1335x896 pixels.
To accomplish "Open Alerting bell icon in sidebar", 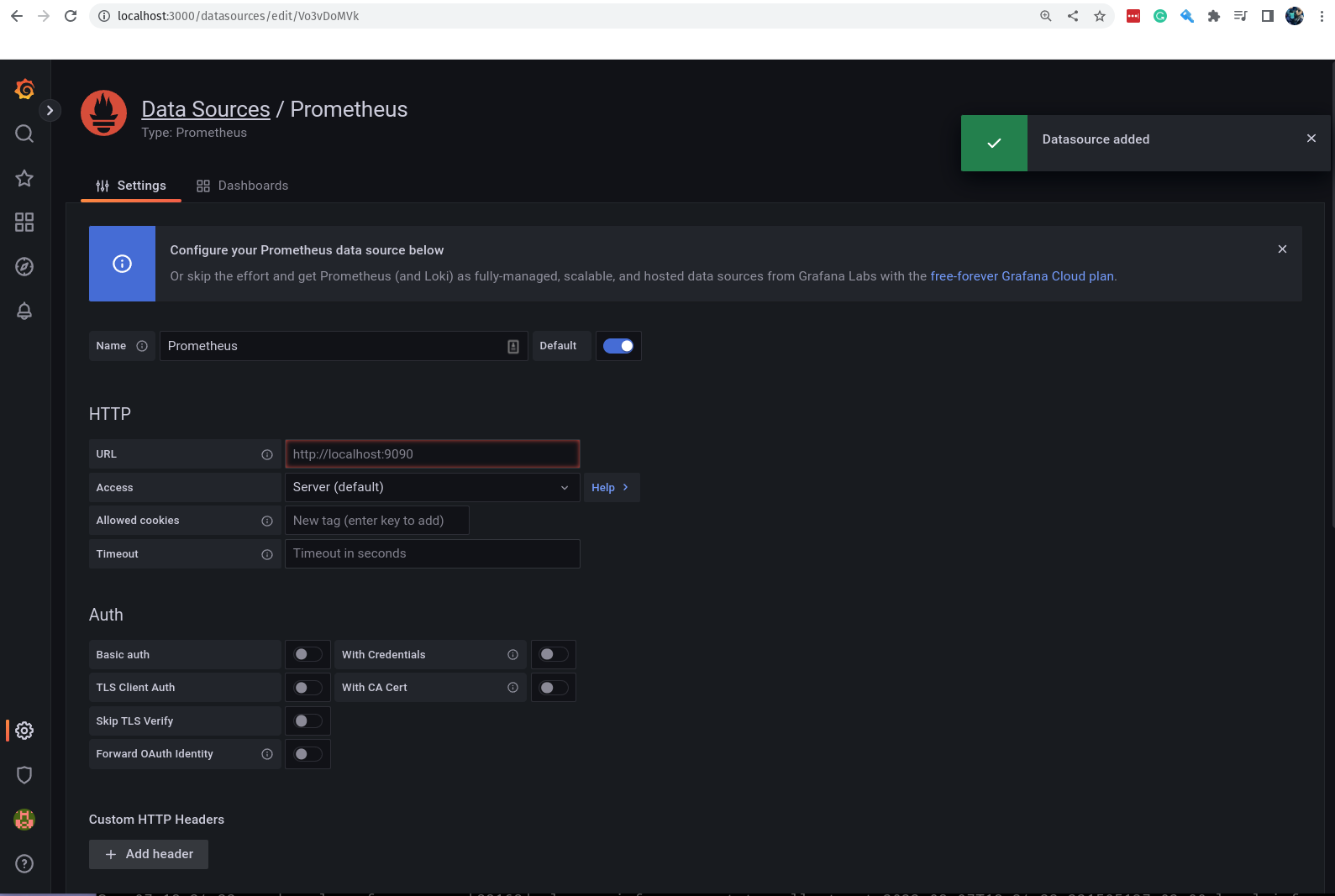I will click(24, 311).
